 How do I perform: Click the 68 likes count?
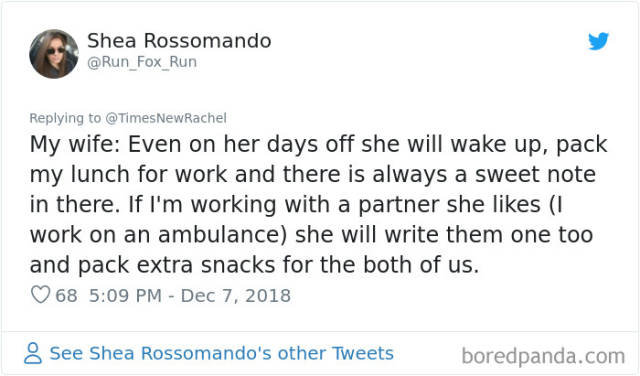(67, 295)
